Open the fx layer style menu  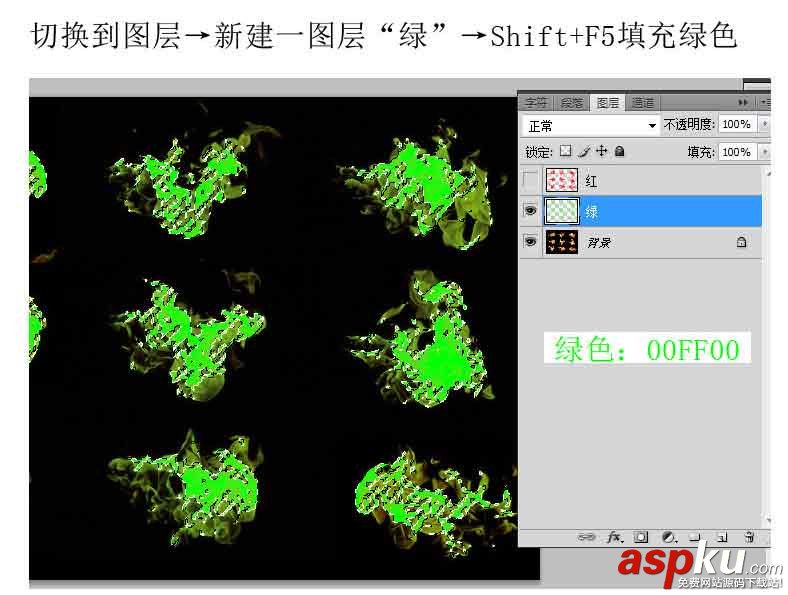(x=615, y=537)
